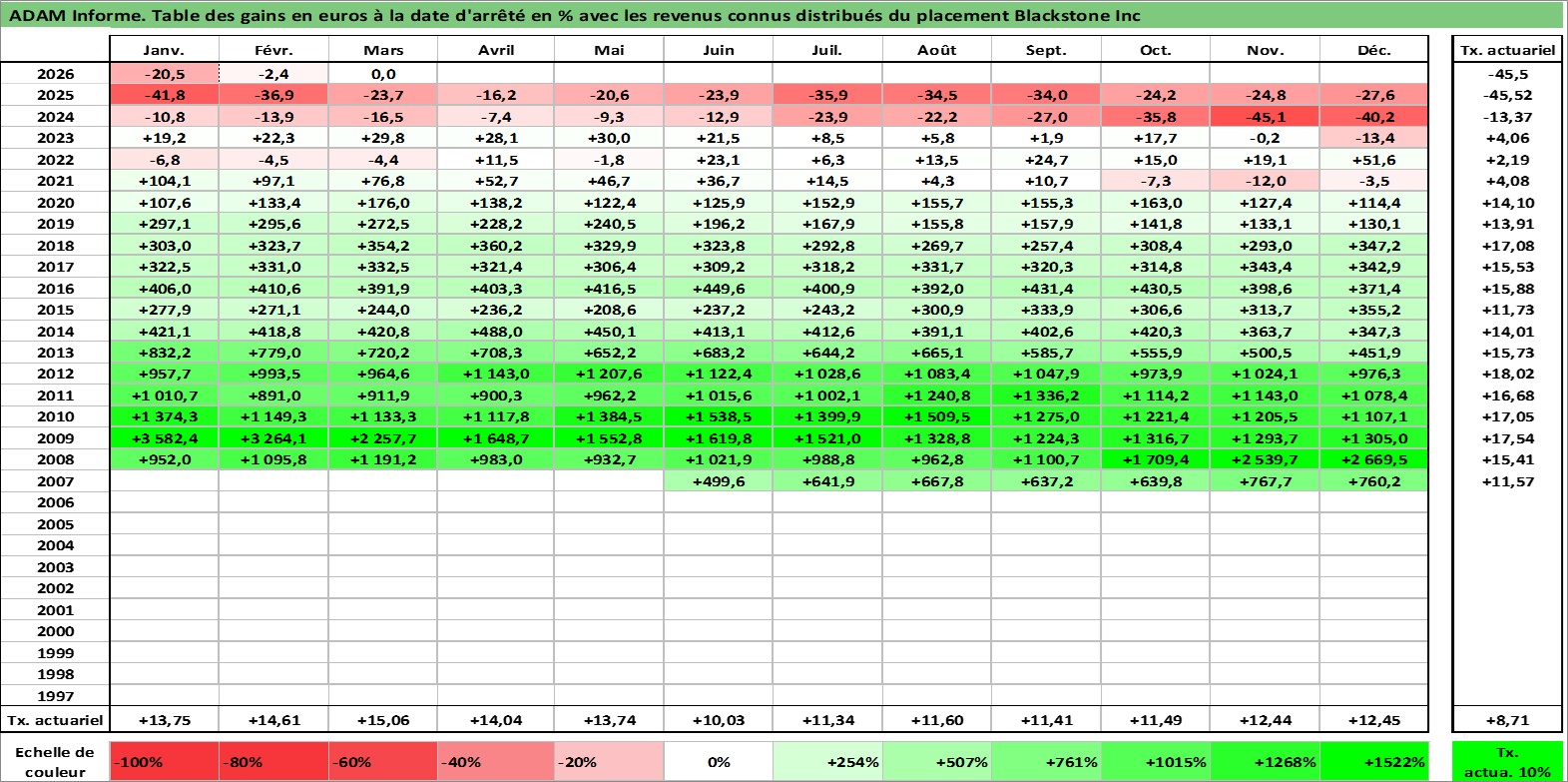Click the 1997 row label
The image size is (1568, 782).
55,696
